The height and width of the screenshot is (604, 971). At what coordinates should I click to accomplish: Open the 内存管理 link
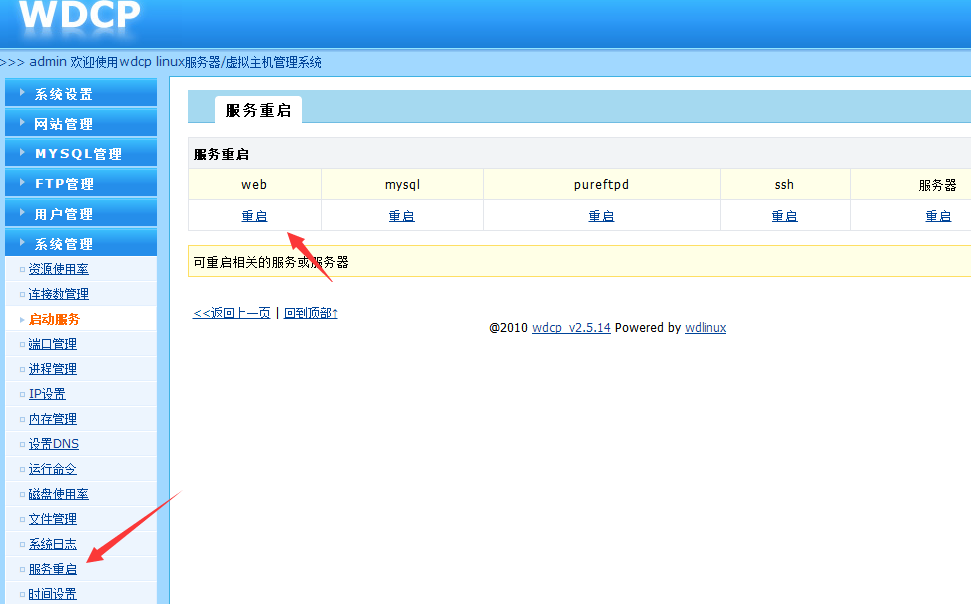tap(53, 419)
